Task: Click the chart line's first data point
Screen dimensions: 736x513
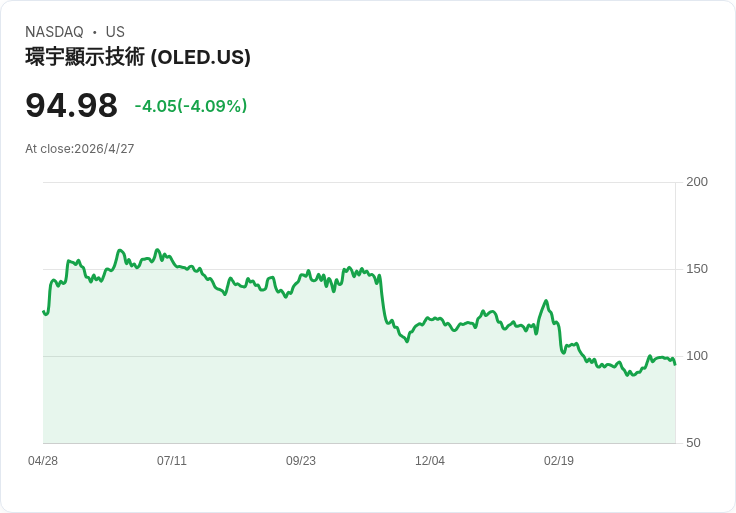Action: [44, 311]
